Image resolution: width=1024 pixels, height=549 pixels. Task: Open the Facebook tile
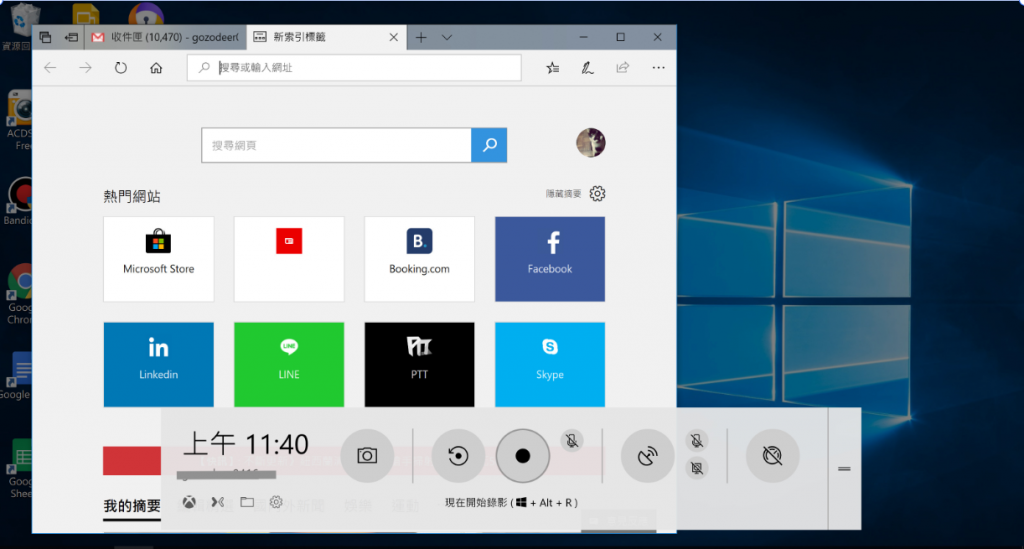click(550, 259)
